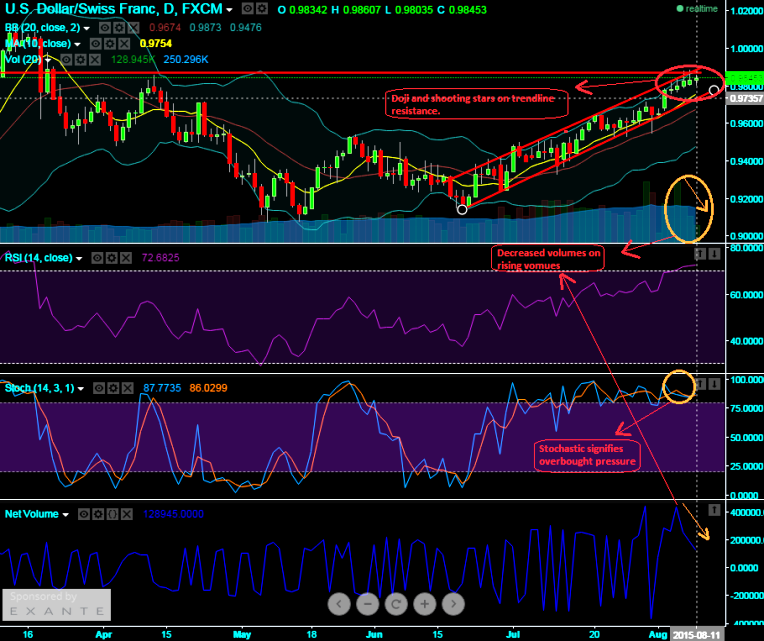The image size is (764, 641).
Task: Click the Net Volume value 128945.0000
Action: pyautogui.click(x=173, y=514)
